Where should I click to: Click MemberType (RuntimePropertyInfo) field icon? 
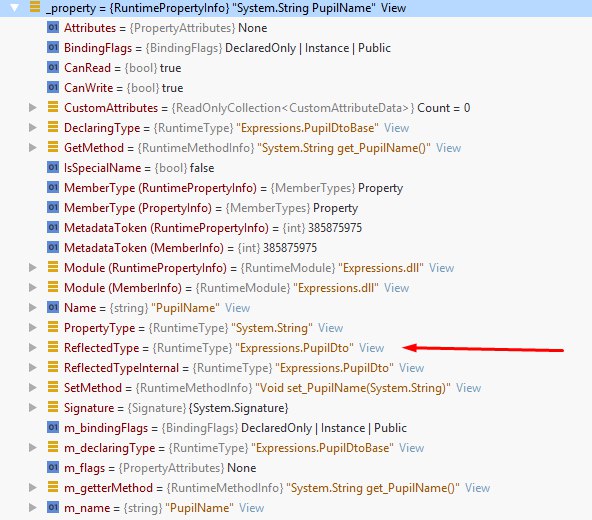(53, 187)
